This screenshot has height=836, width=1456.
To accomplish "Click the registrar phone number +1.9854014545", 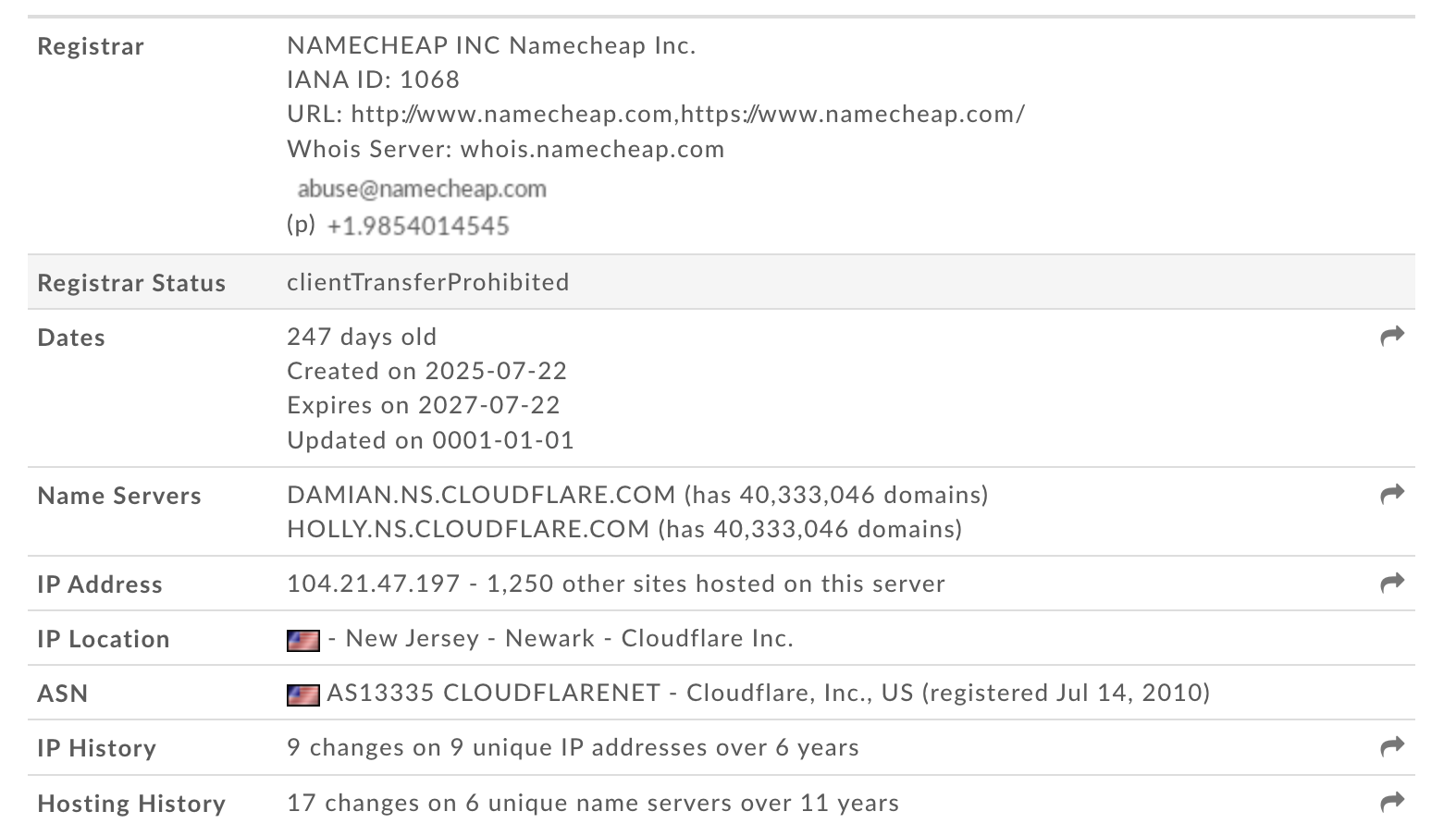I will pyautogui.click(x=418, y=226).
